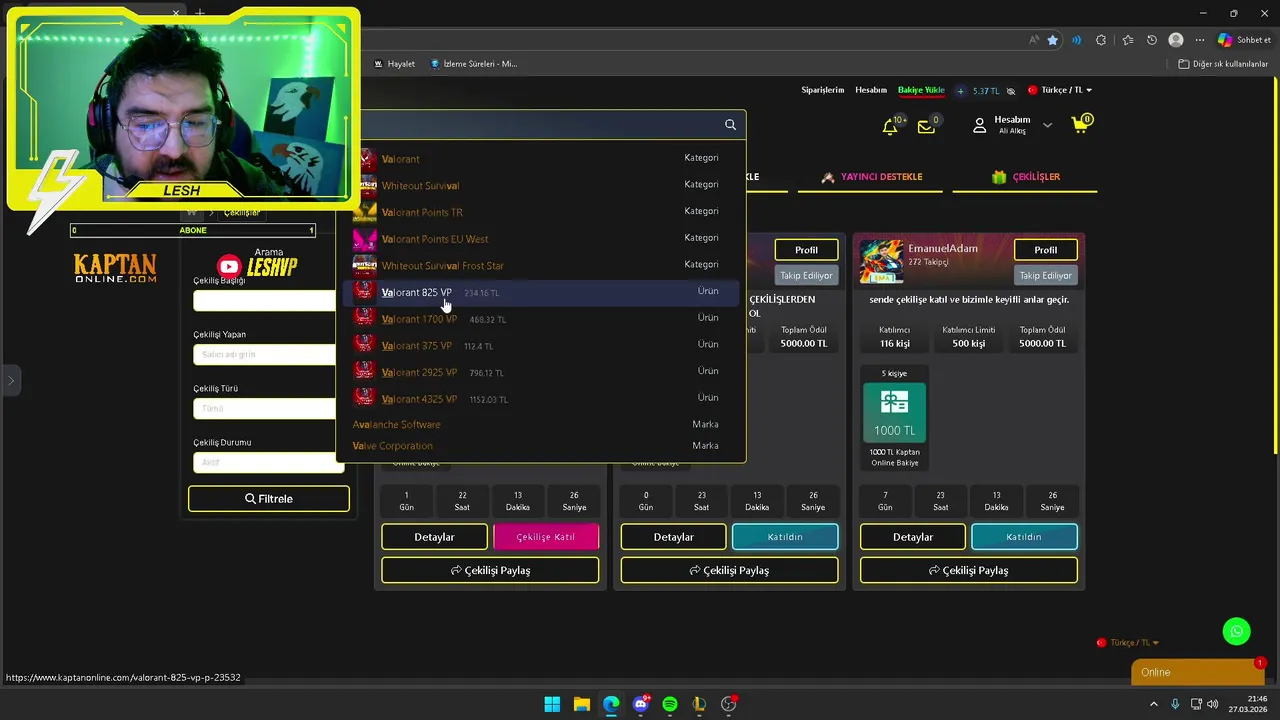This screenshot has height=720, width=1280.
Task: Open the WhatsApp chat bubble
Action: pyautogui.click(x=1237, y=631)
